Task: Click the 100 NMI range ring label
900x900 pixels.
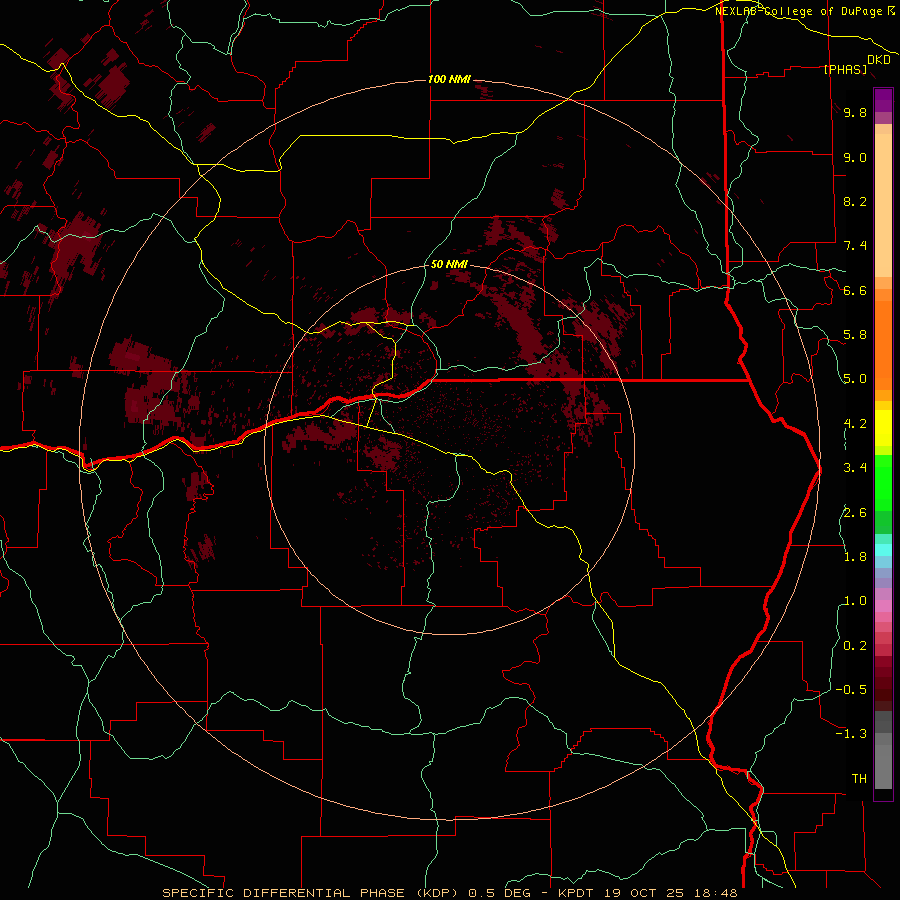Action: point(449,79)
